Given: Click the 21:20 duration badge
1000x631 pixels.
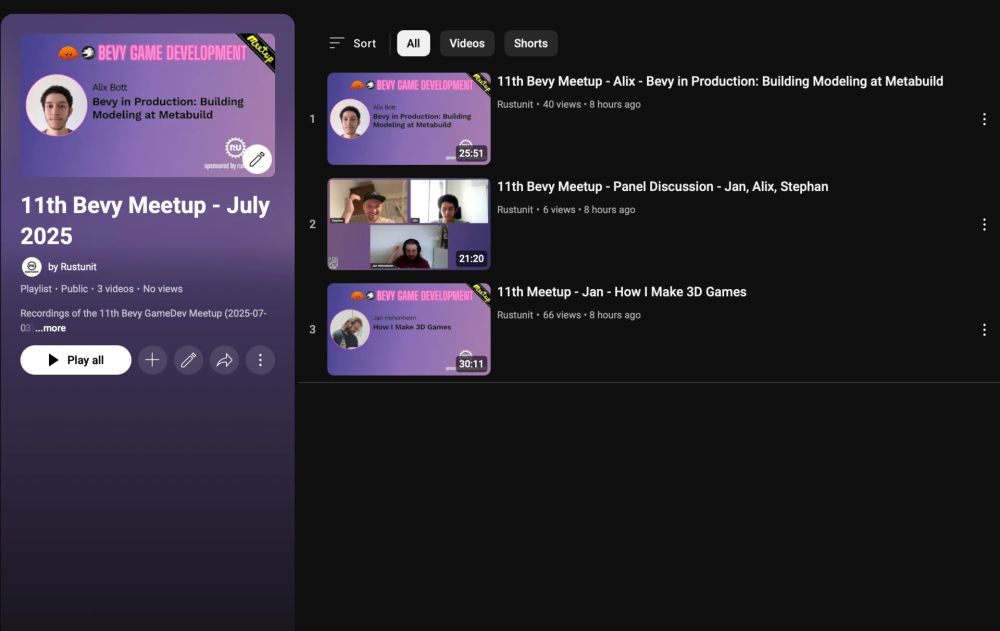Looking at the screenshot, I should (471, 258).
